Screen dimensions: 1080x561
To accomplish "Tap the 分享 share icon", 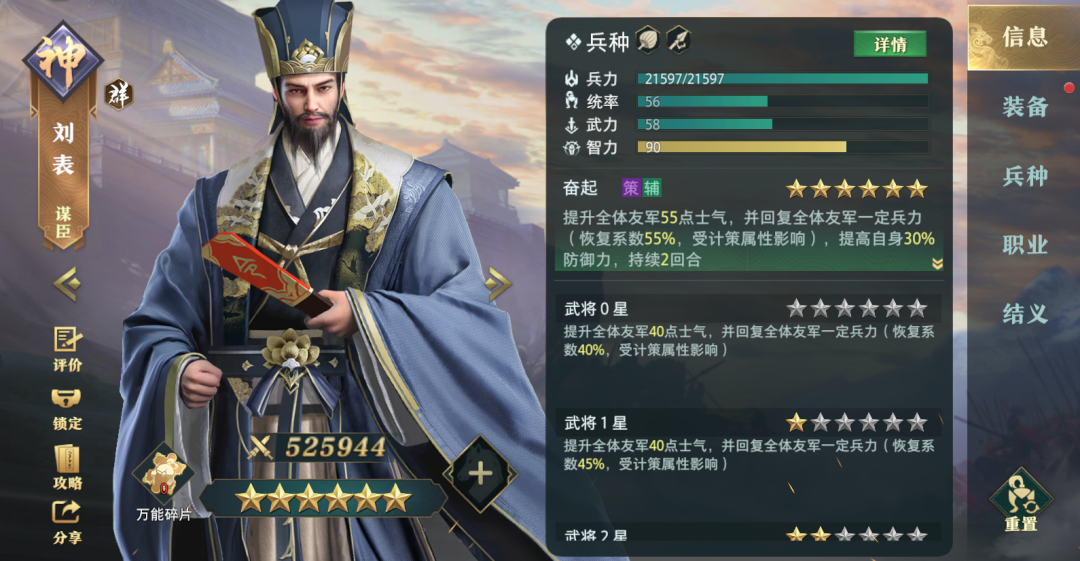I will click(67, 522).
